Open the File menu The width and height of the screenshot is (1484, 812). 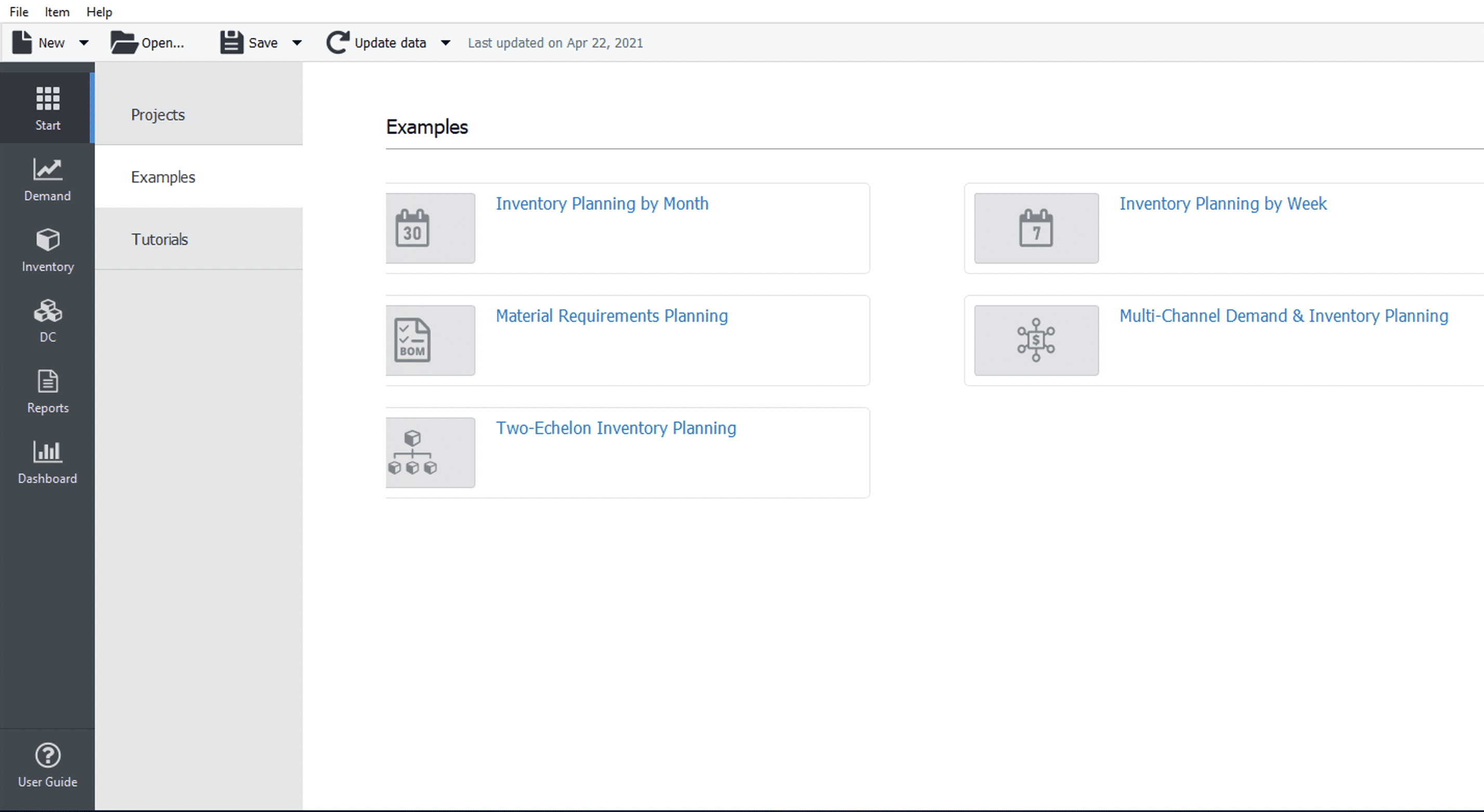(18, 11)
